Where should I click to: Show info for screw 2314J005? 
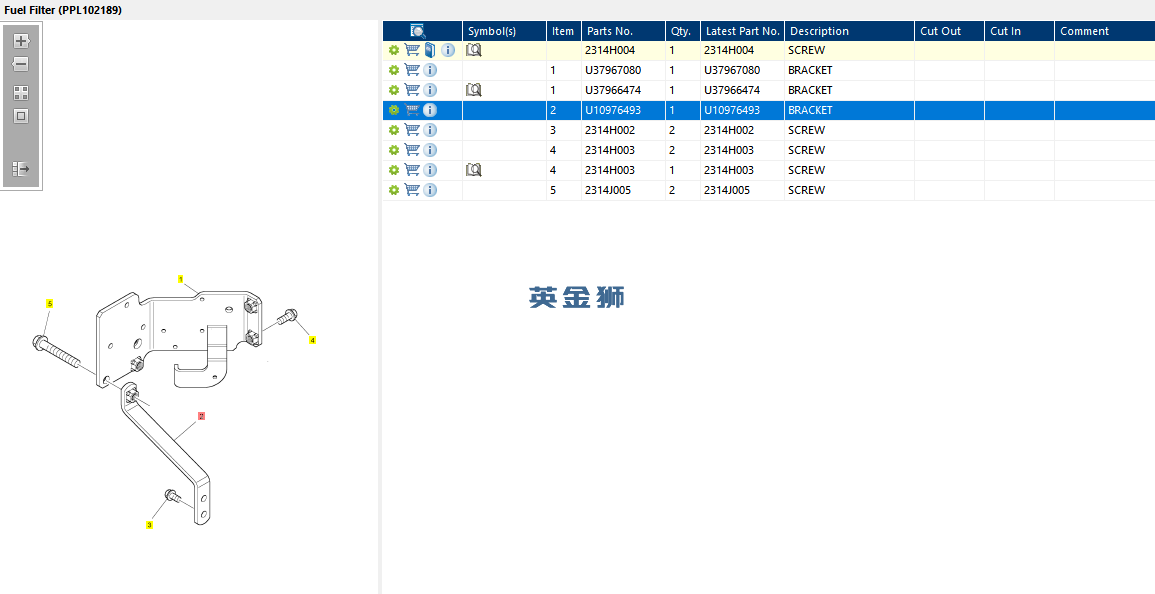point(431,189)
